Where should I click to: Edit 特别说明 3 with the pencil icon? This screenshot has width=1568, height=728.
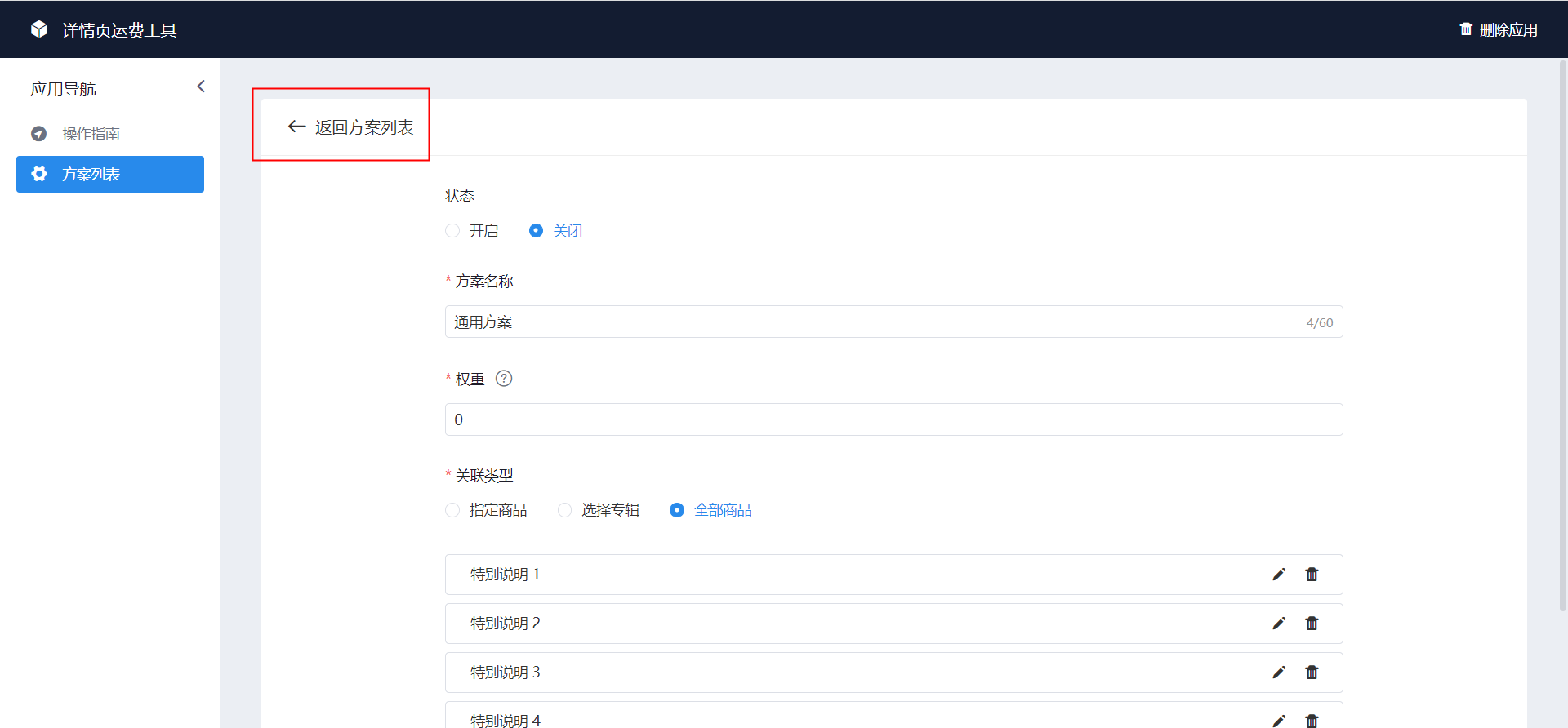point(1279,673)
